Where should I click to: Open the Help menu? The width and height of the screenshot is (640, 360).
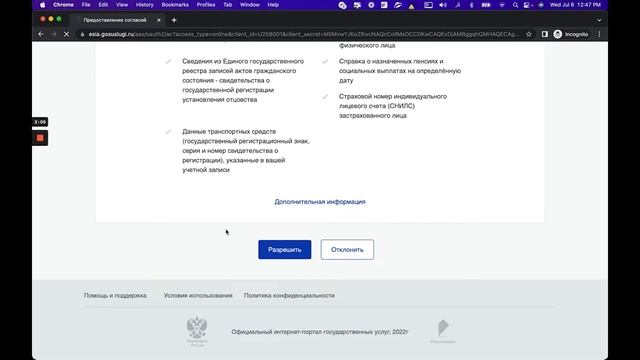[x=273, y=5]
